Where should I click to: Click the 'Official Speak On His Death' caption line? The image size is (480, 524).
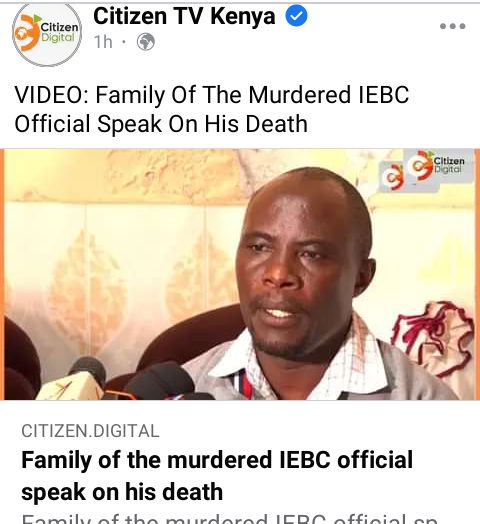(x=161, y=124)
